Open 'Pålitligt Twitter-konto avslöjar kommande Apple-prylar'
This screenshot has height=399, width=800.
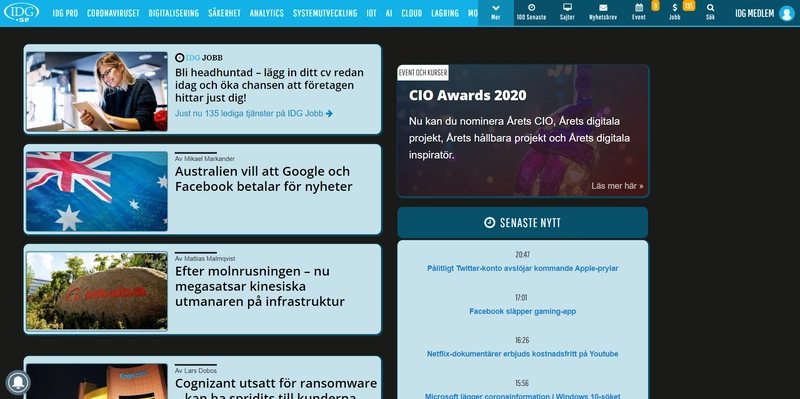(x=522, y=268)
